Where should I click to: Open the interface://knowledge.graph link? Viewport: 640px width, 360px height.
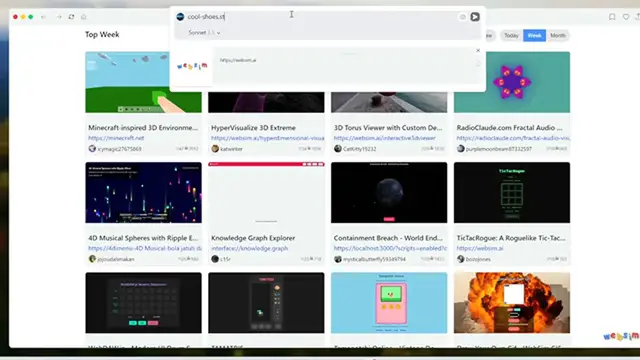pyautogui.click(x=249, y=248)
